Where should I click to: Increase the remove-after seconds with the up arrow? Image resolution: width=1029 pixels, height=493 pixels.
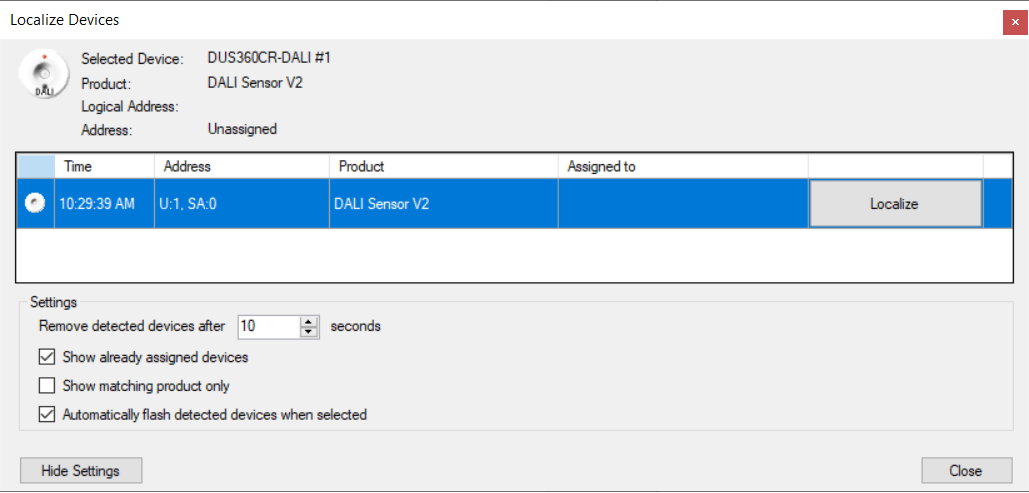[x=310, y=321]
